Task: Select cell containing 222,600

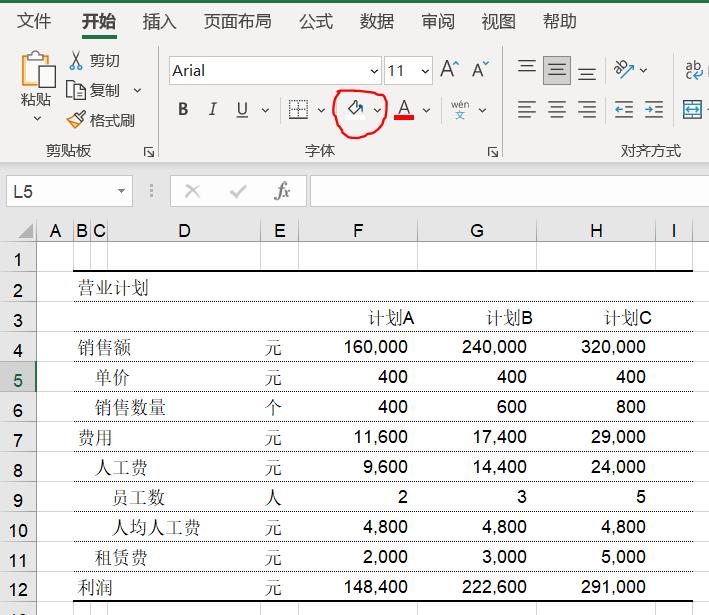Action: [x=477, y=587]
